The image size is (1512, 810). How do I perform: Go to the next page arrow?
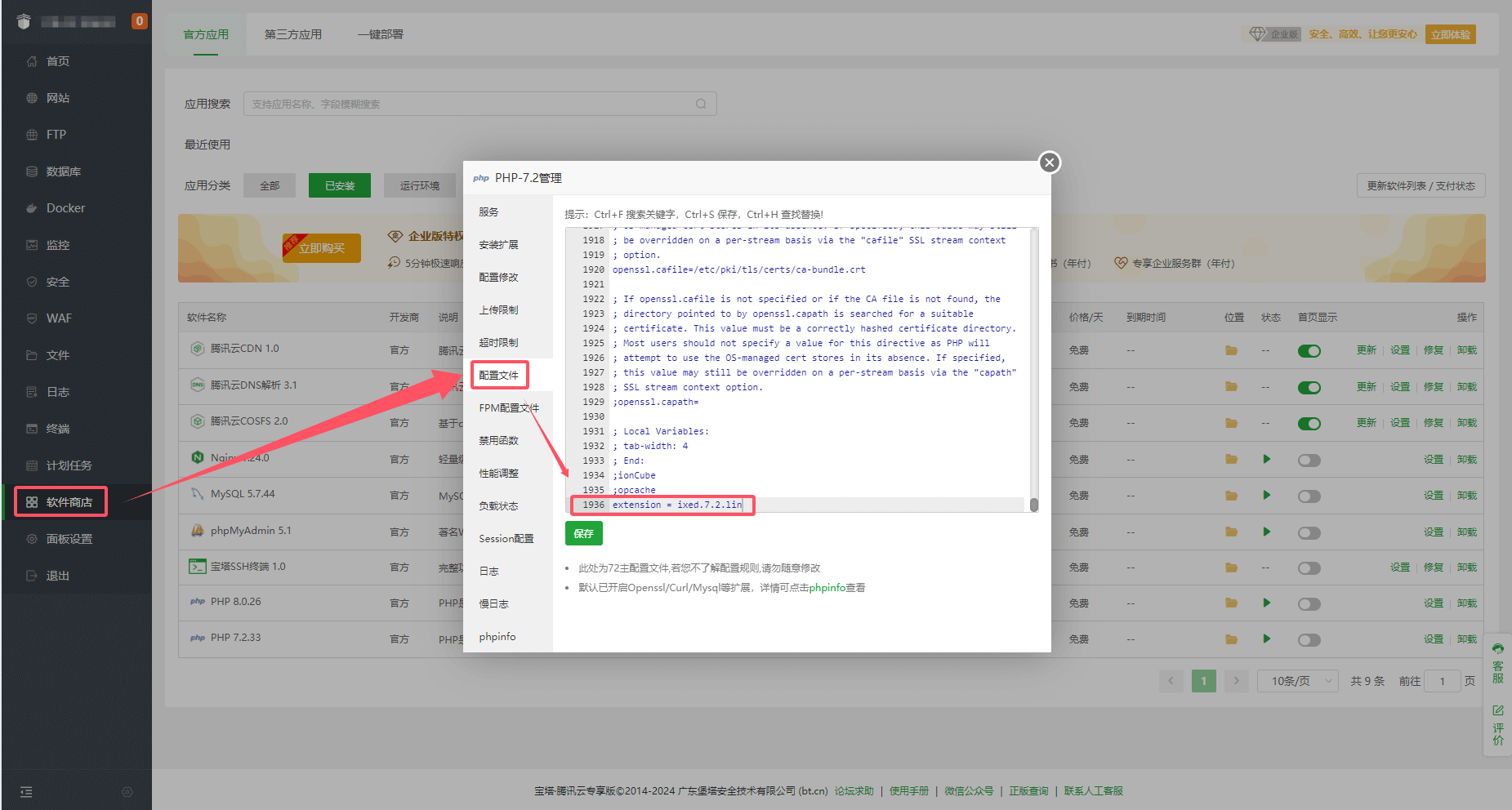coord(1236,681)
